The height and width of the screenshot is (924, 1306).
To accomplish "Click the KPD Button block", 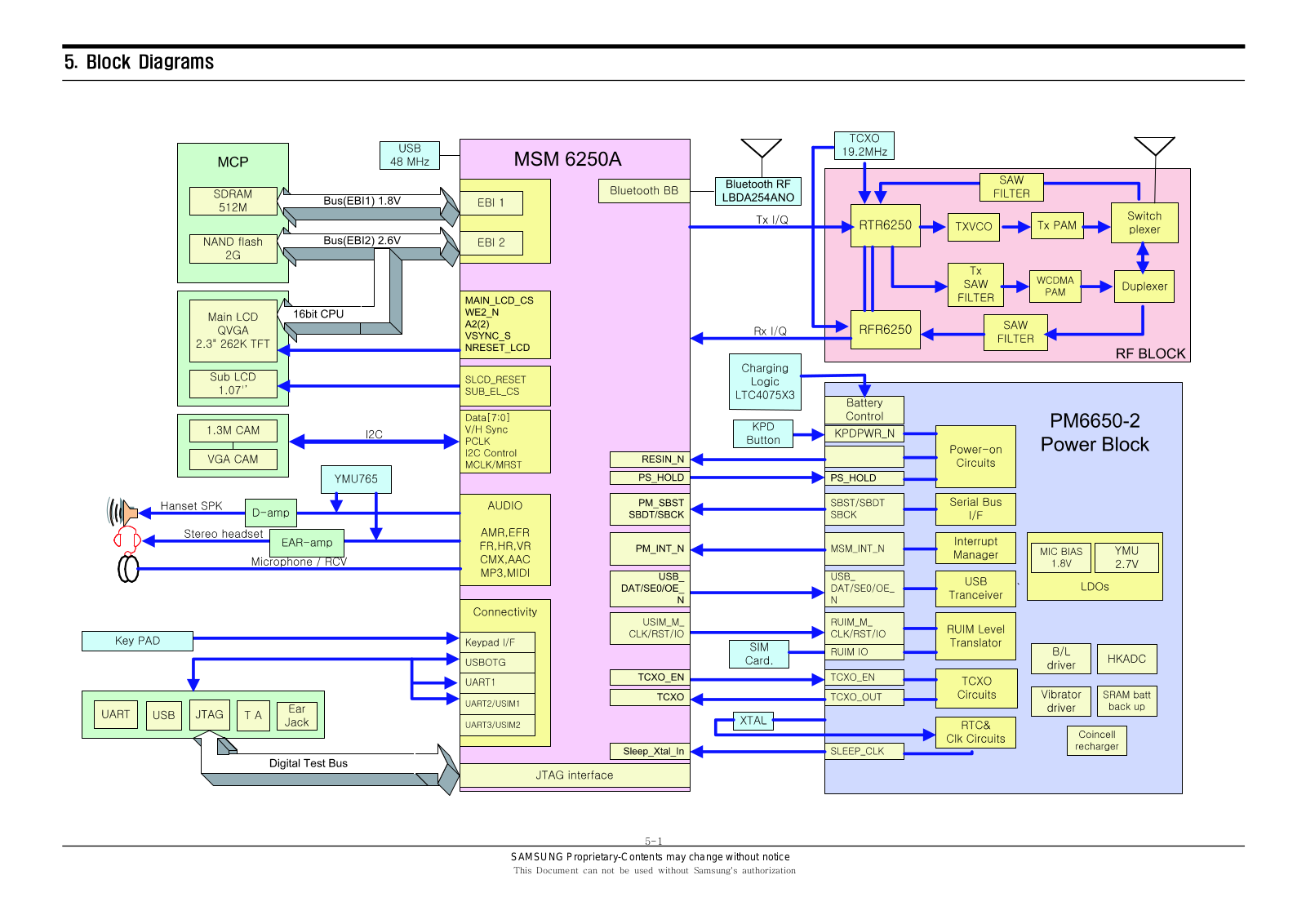I will pos(763,433).
